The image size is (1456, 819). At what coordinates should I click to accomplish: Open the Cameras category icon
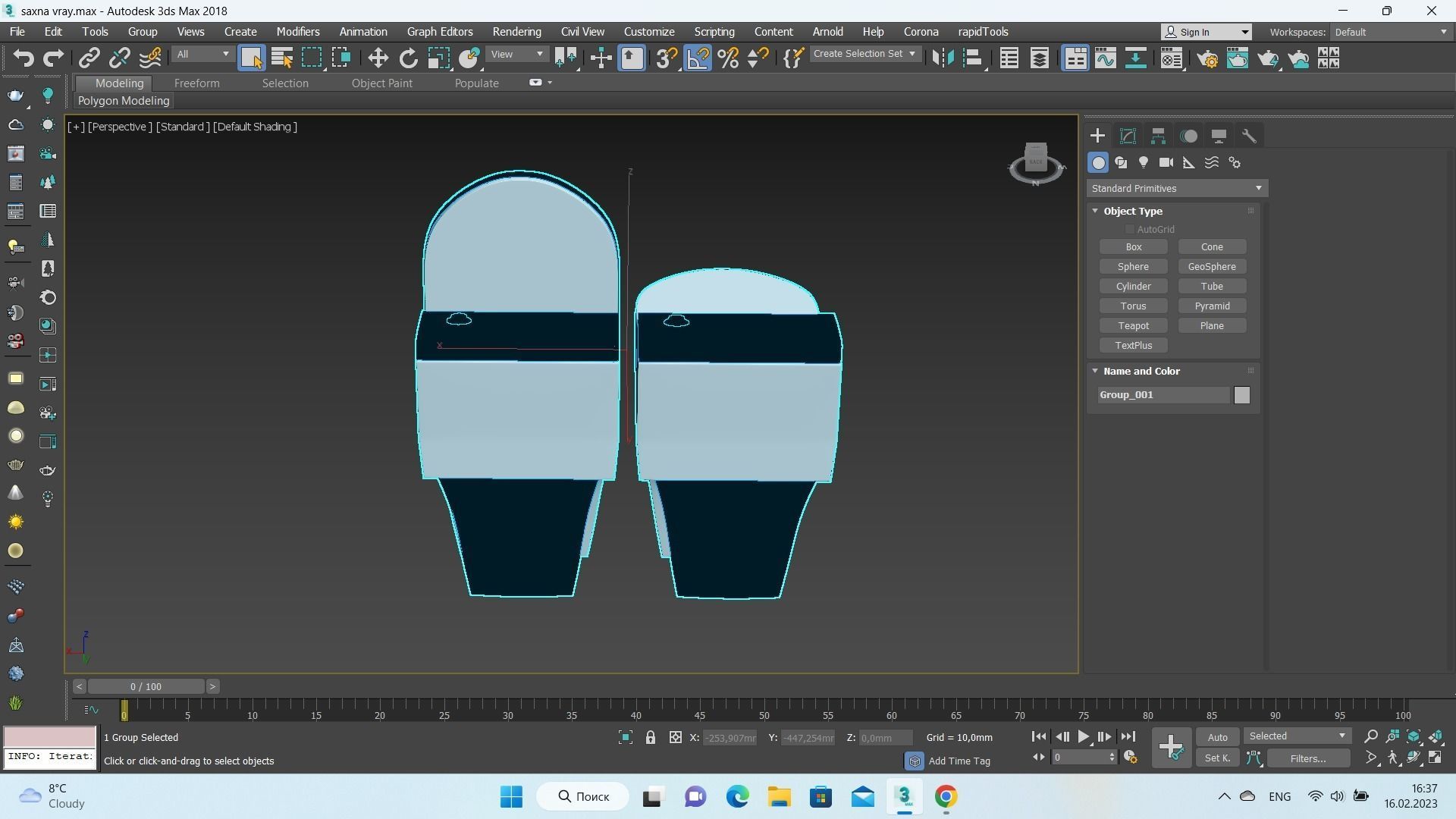pyautogui.click(x=1166, y=163)
